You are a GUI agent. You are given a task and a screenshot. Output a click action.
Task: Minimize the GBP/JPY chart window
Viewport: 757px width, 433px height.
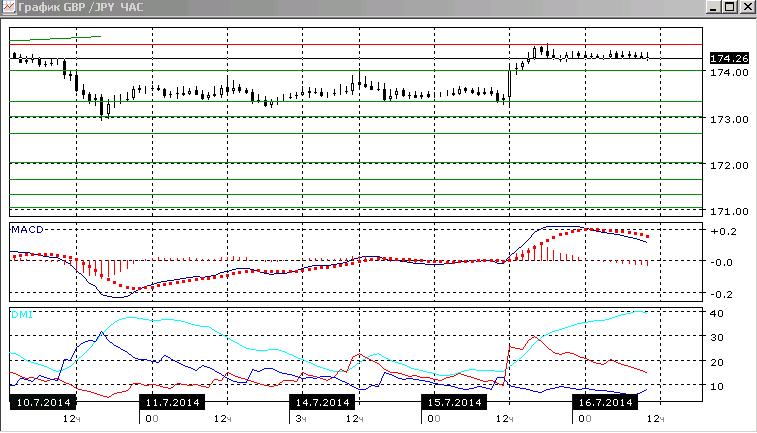[x=714, y=7]
